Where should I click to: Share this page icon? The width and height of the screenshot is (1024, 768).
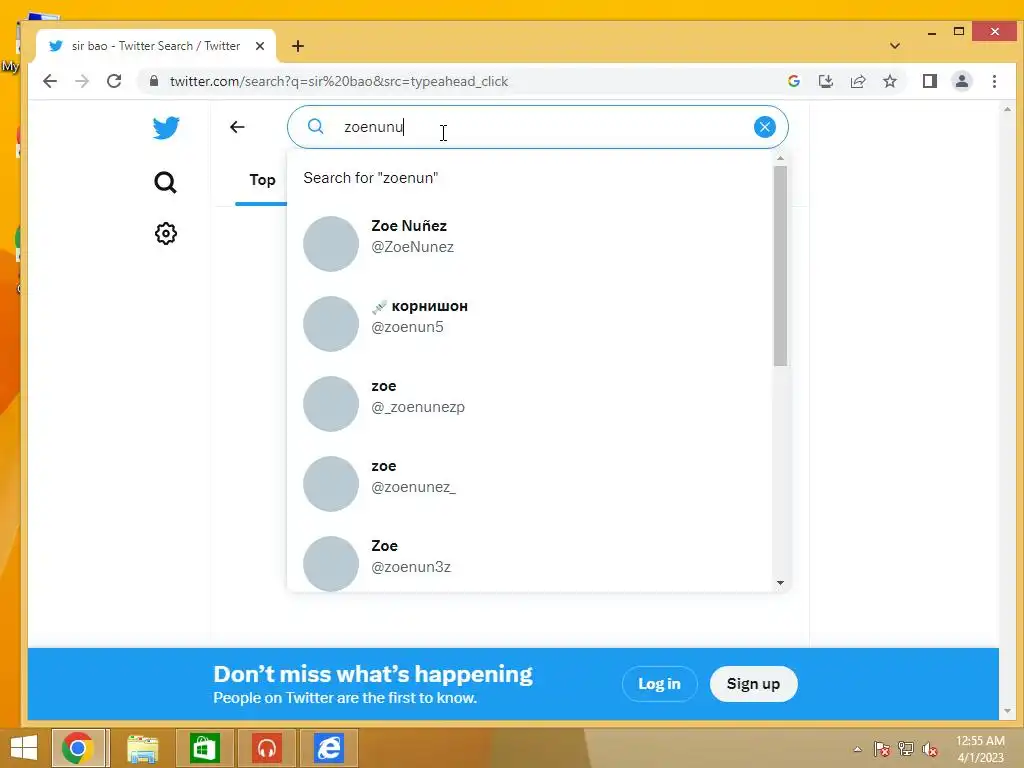tap(857, 81)
